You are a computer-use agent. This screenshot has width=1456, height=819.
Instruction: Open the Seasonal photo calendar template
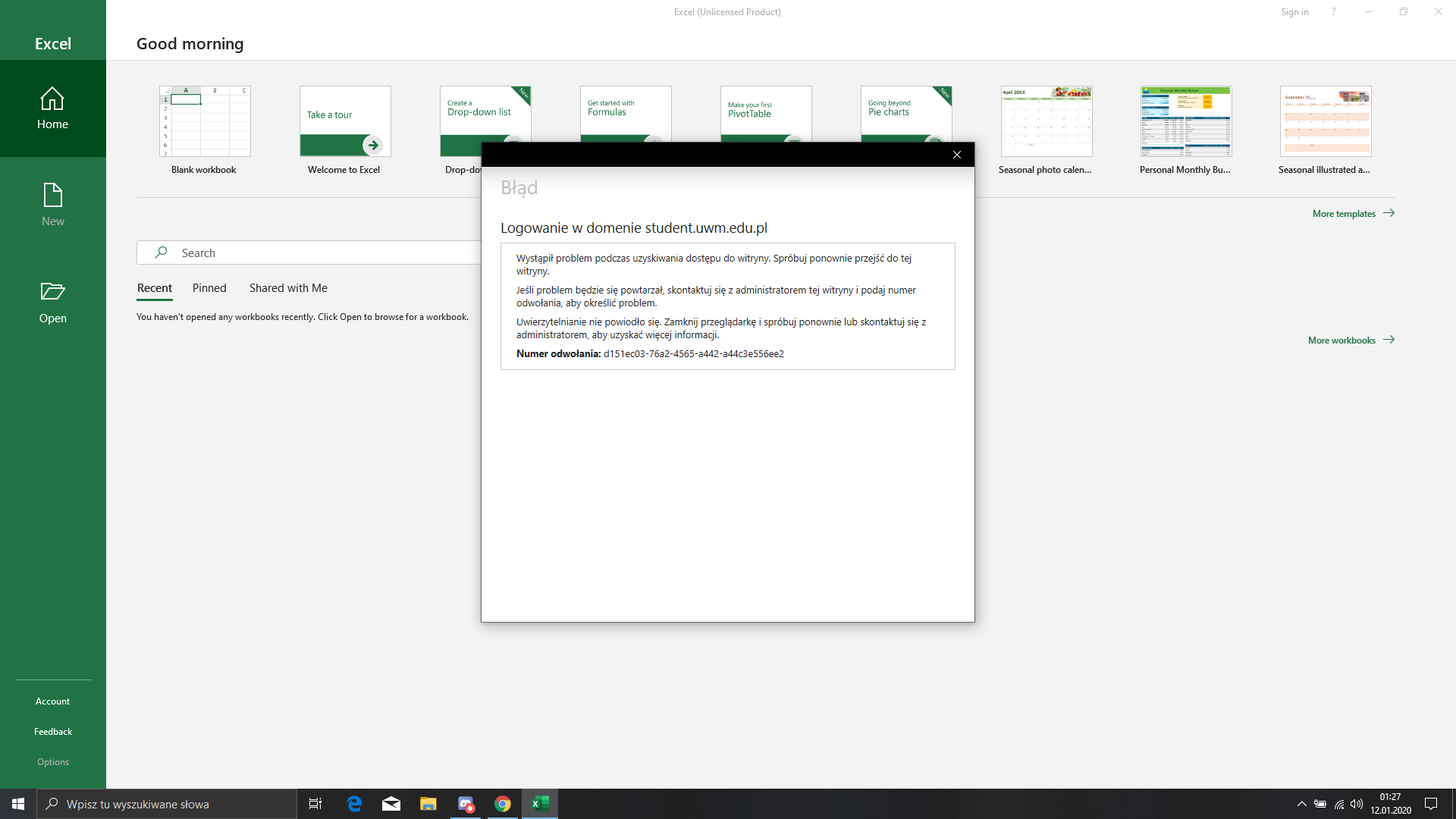click(x=1046, y=130)
